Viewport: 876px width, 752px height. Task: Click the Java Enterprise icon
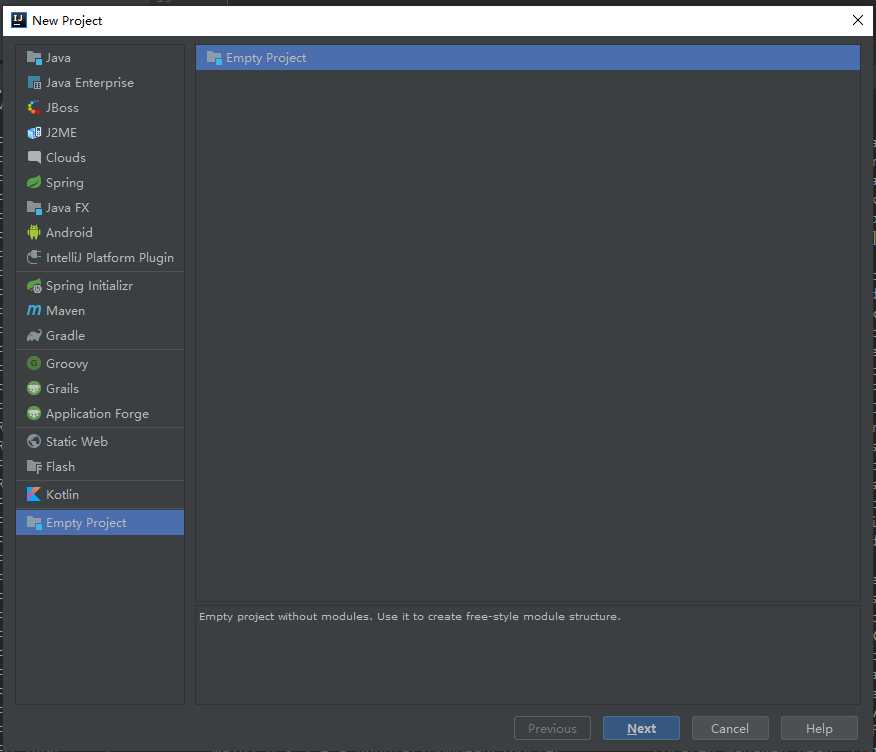click(34, 83)
